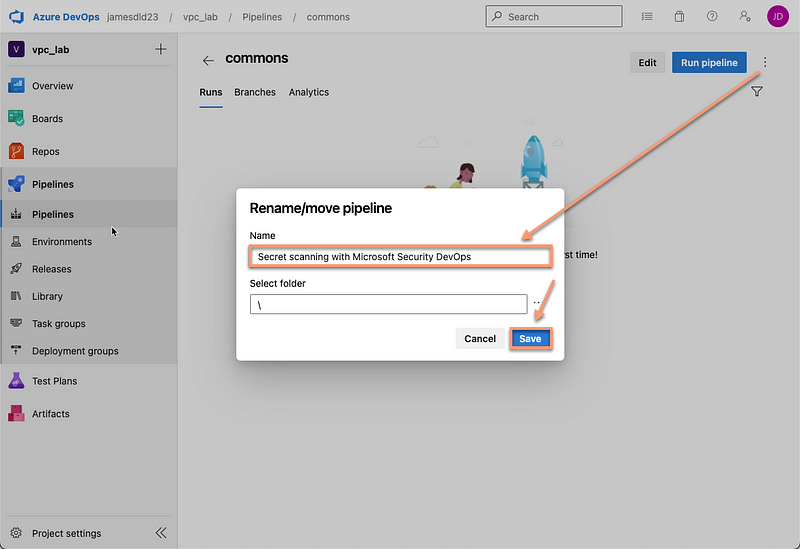Click the Pipelines breadcrumb link
The width and height of the screenshot is (800, 549).
(x=262, y=17)
